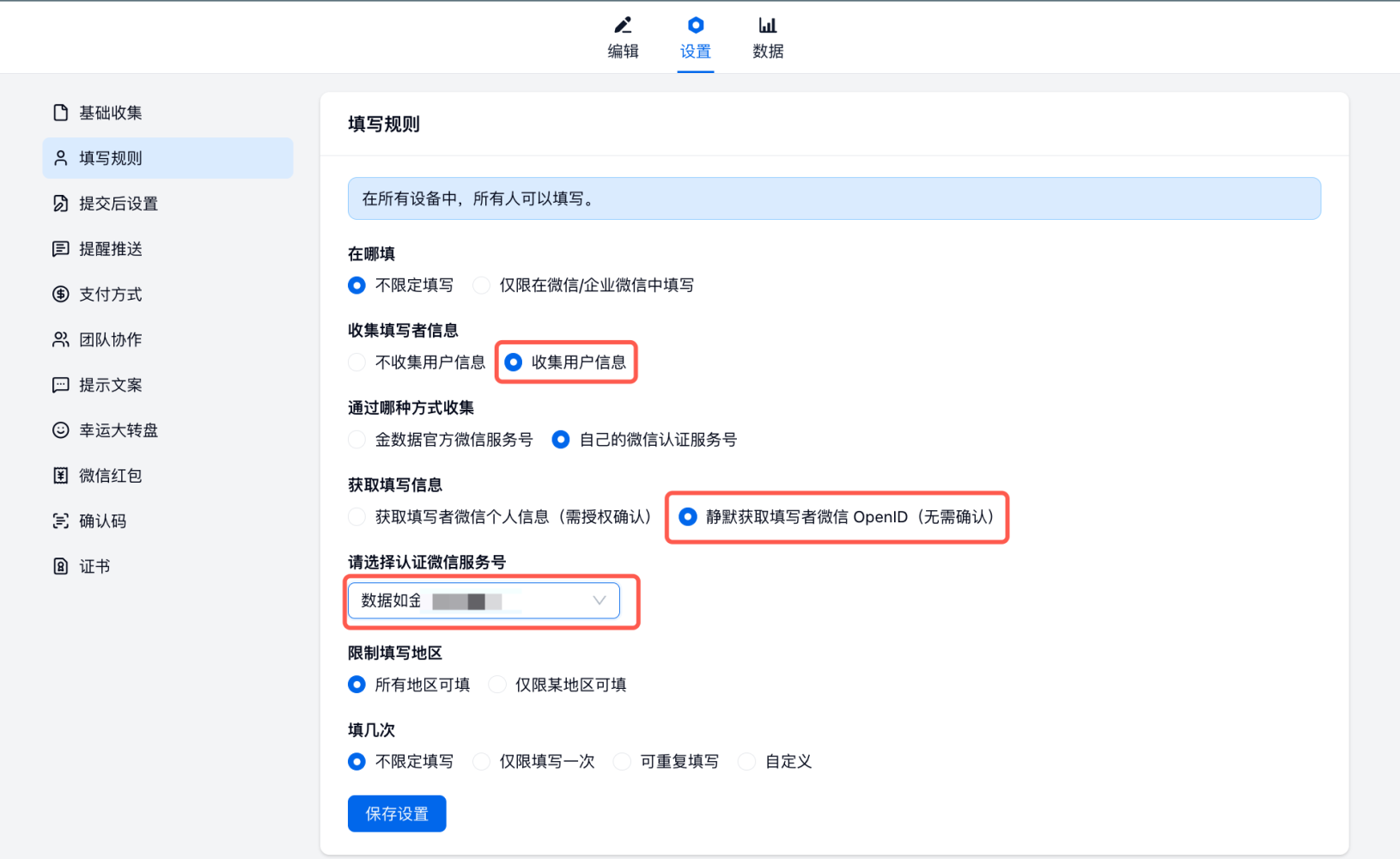
Task: Click the message icon beside 提醒推送
Action: click(61, 249)
